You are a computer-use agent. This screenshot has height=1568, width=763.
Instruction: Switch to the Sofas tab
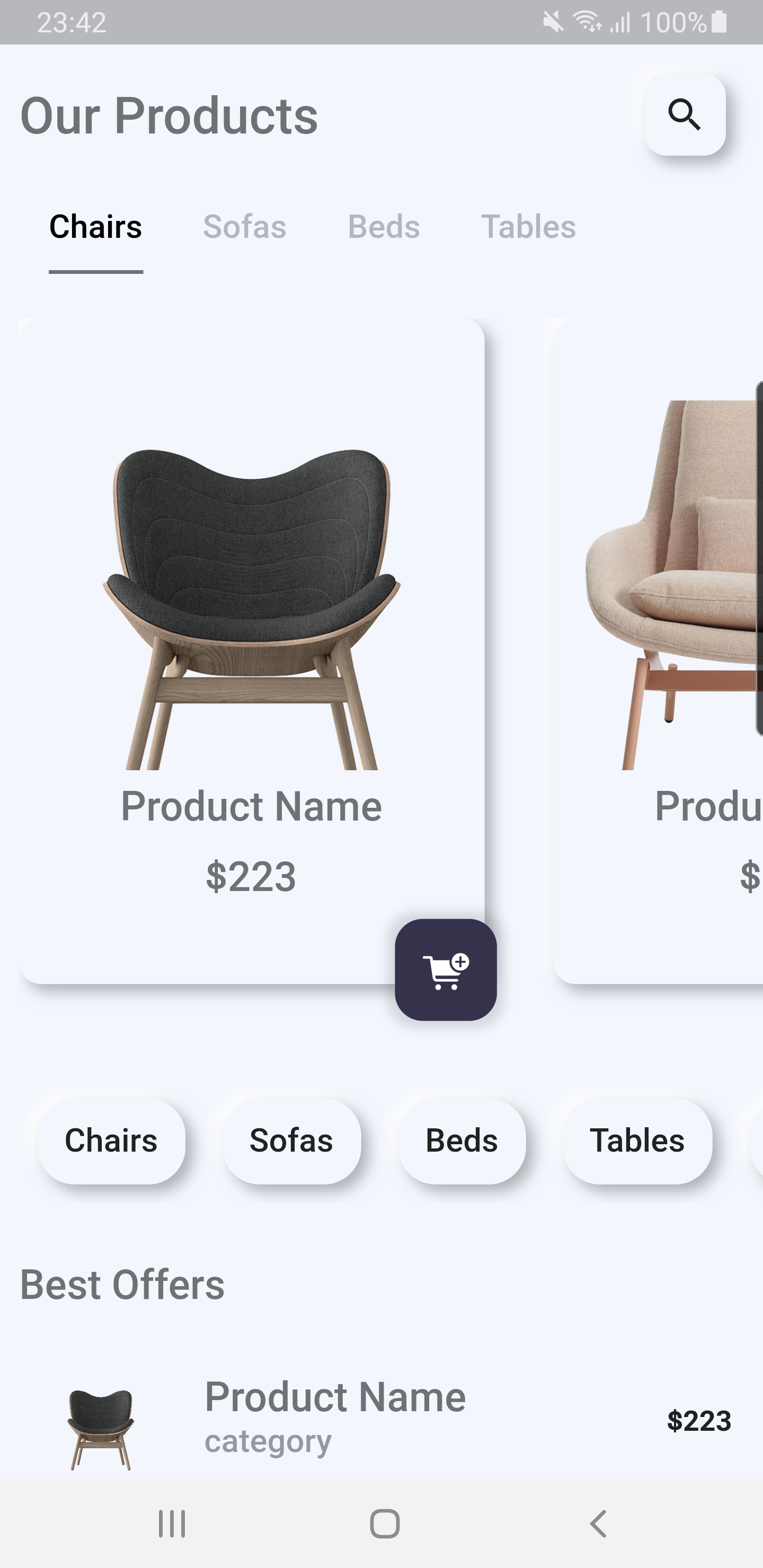pyautogui.click(x=244, y=227)
